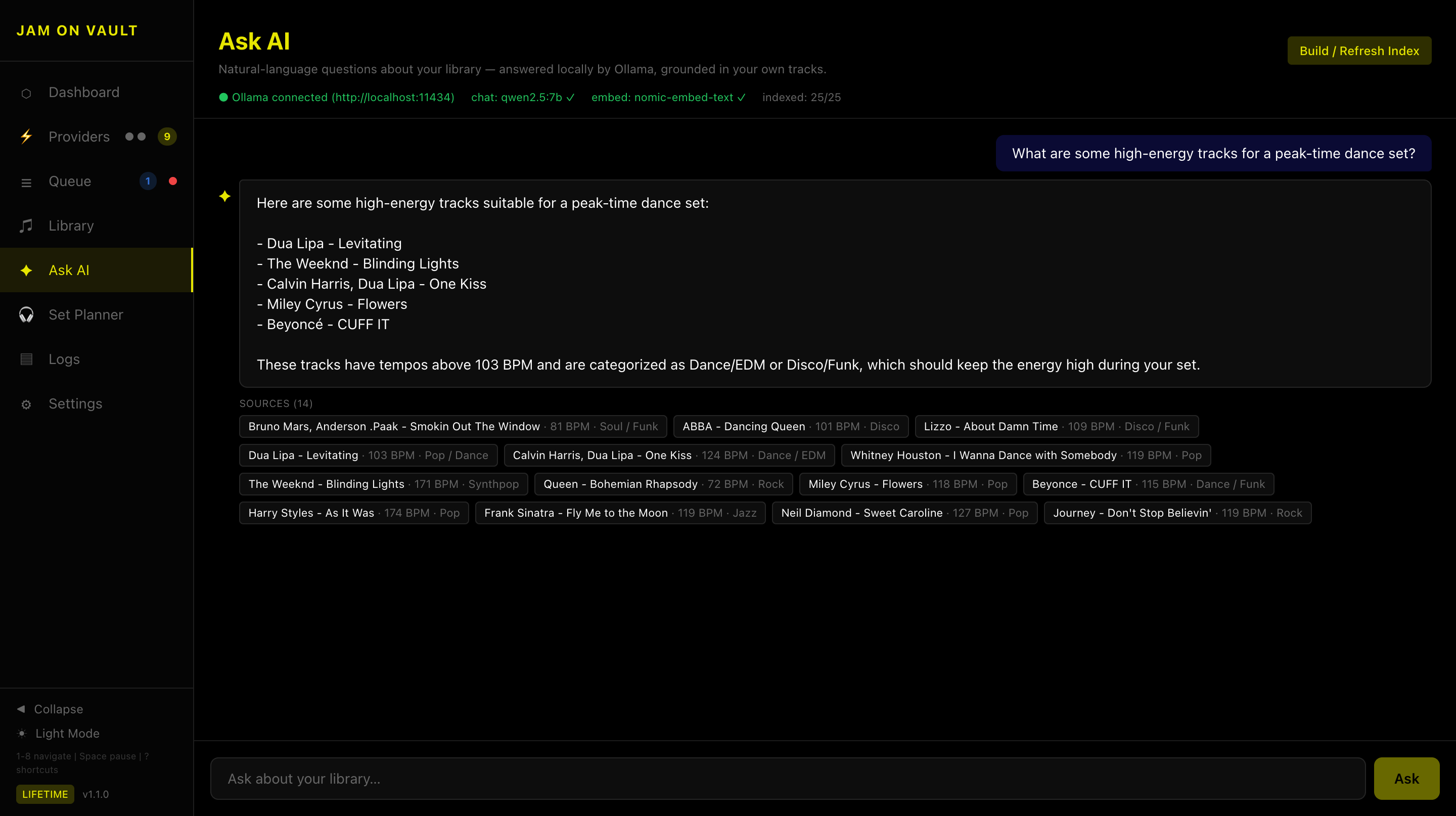
Task: Click the blue 1 badge on Queue
Action: (148, 181)
